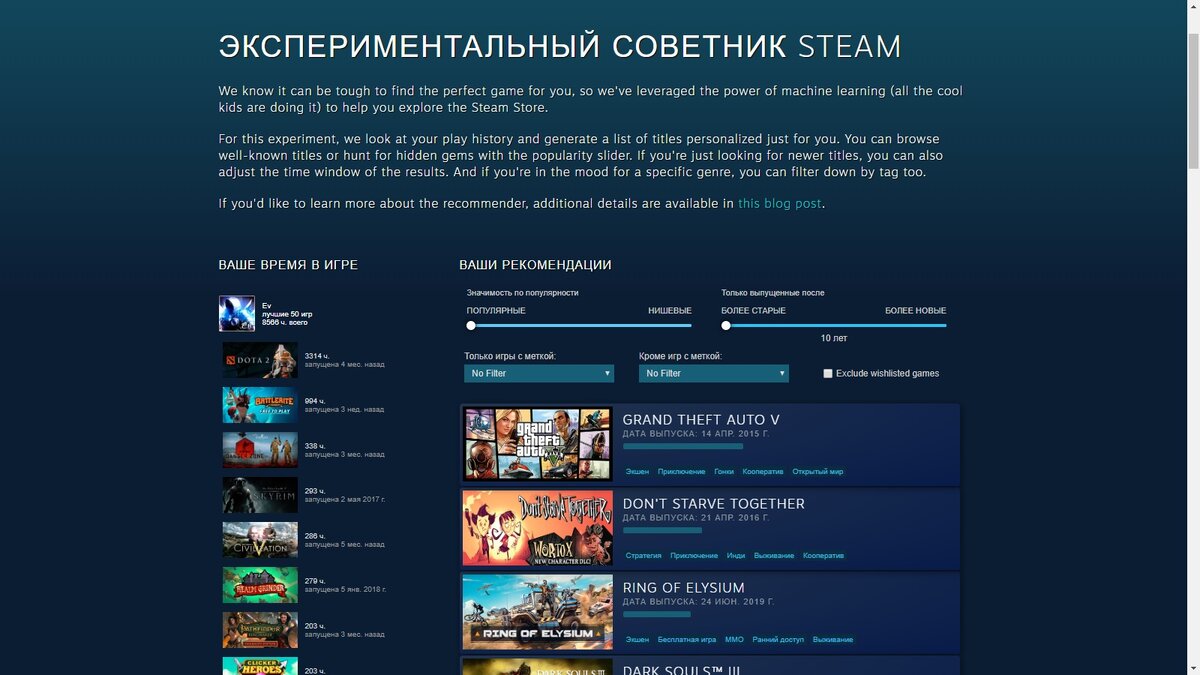The image size is (1200, 675).
Task: Select the Ранний доступ tag
Action: pyautogui.click(x=778, y=639)
